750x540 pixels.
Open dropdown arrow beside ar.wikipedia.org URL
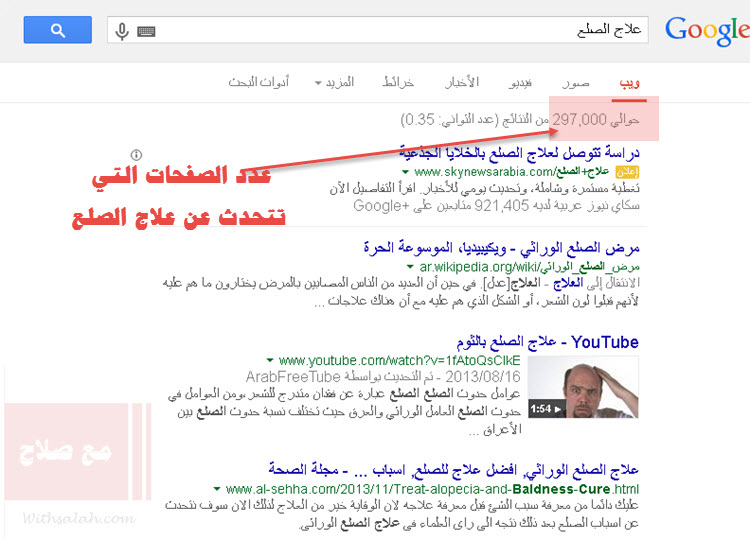[x=410, y=267]
